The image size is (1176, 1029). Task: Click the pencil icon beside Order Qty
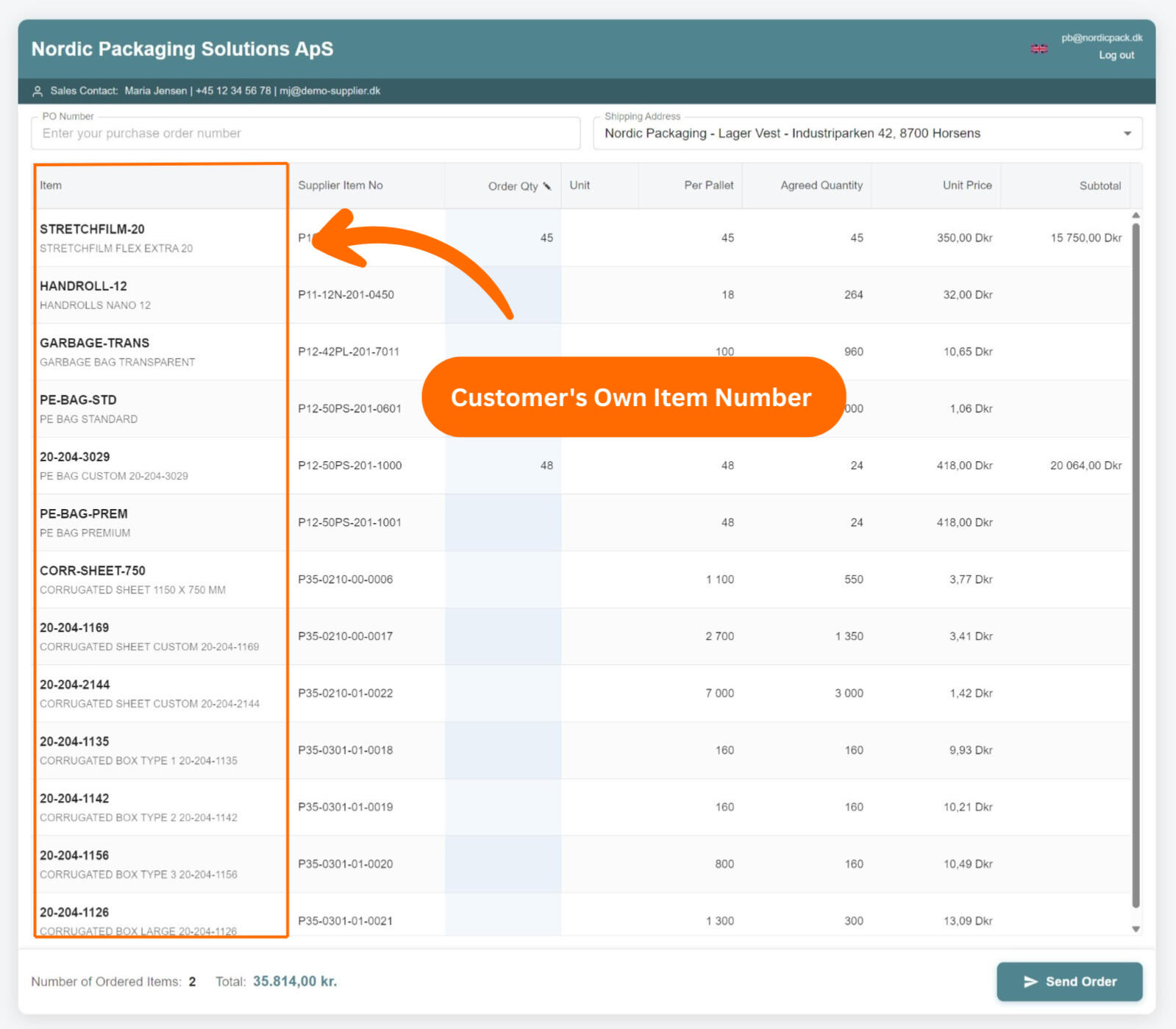pos(547,186)
